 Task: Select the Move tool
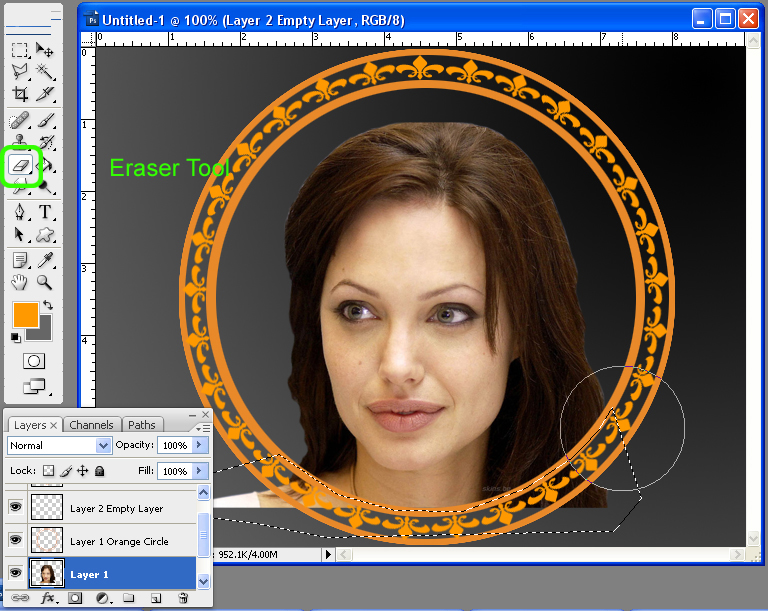pyautogui.click(x=45, y=50)
